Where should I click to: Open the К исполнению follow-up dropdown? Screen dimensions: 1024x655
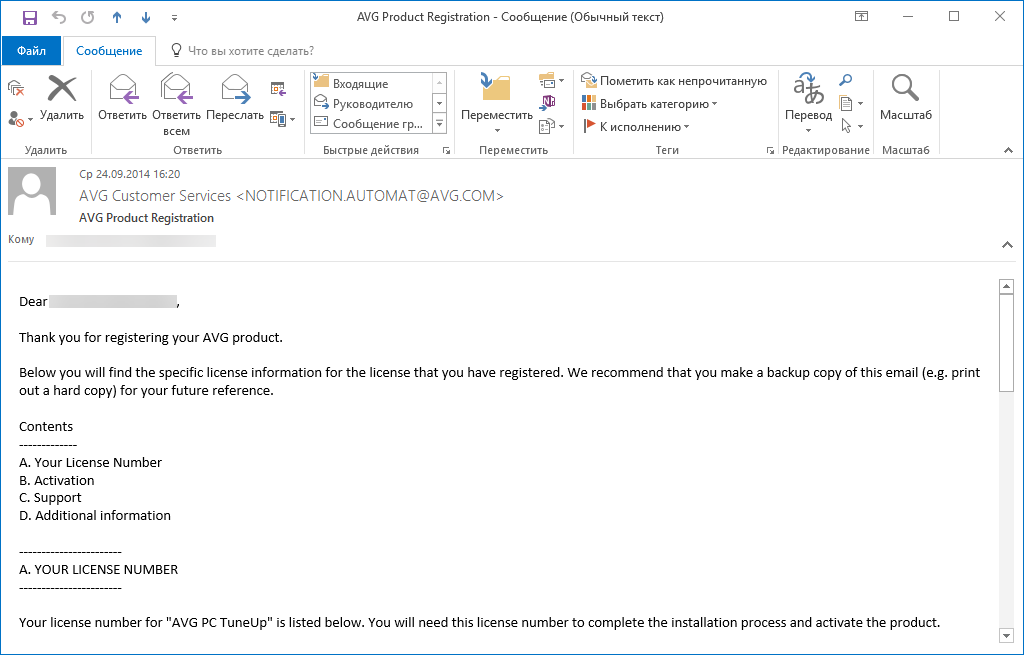[x=637, y=127]
